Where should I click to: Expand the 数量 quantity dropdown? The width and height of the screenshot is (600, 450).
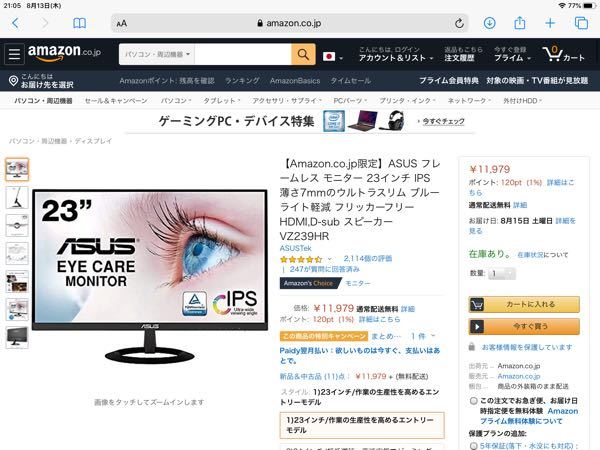(502, 273)
